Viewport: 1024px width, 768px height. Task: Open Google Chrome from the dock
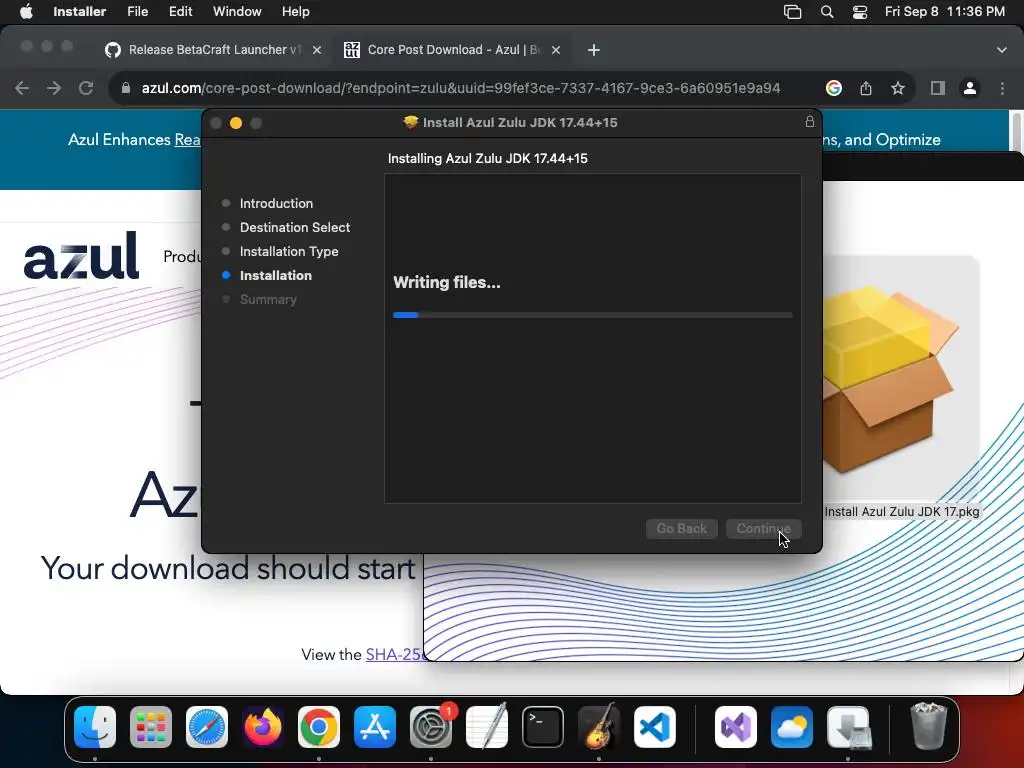319,727
